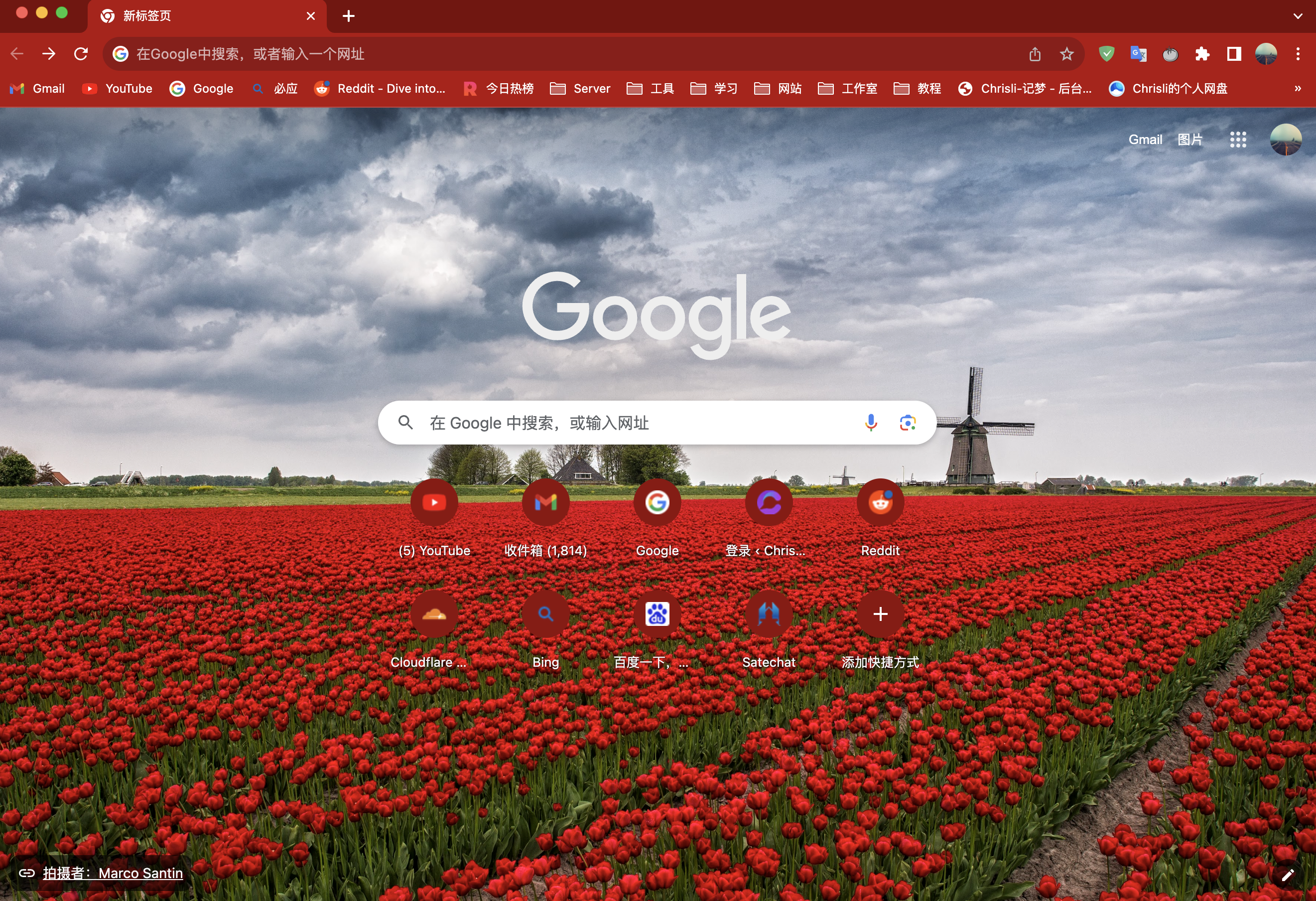The image size is (1316, 901).
Task: Open Chrome's three-dot menu
Action: click(1297, 54)
